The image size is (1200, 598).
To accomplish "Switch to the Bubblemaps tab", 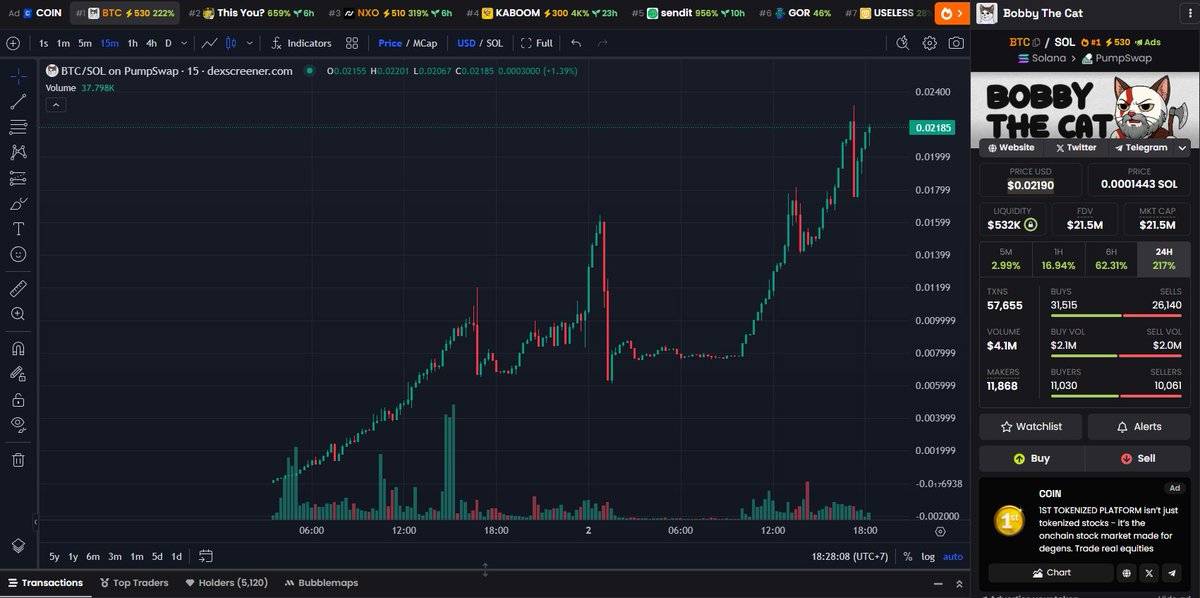I will point(321,582).
